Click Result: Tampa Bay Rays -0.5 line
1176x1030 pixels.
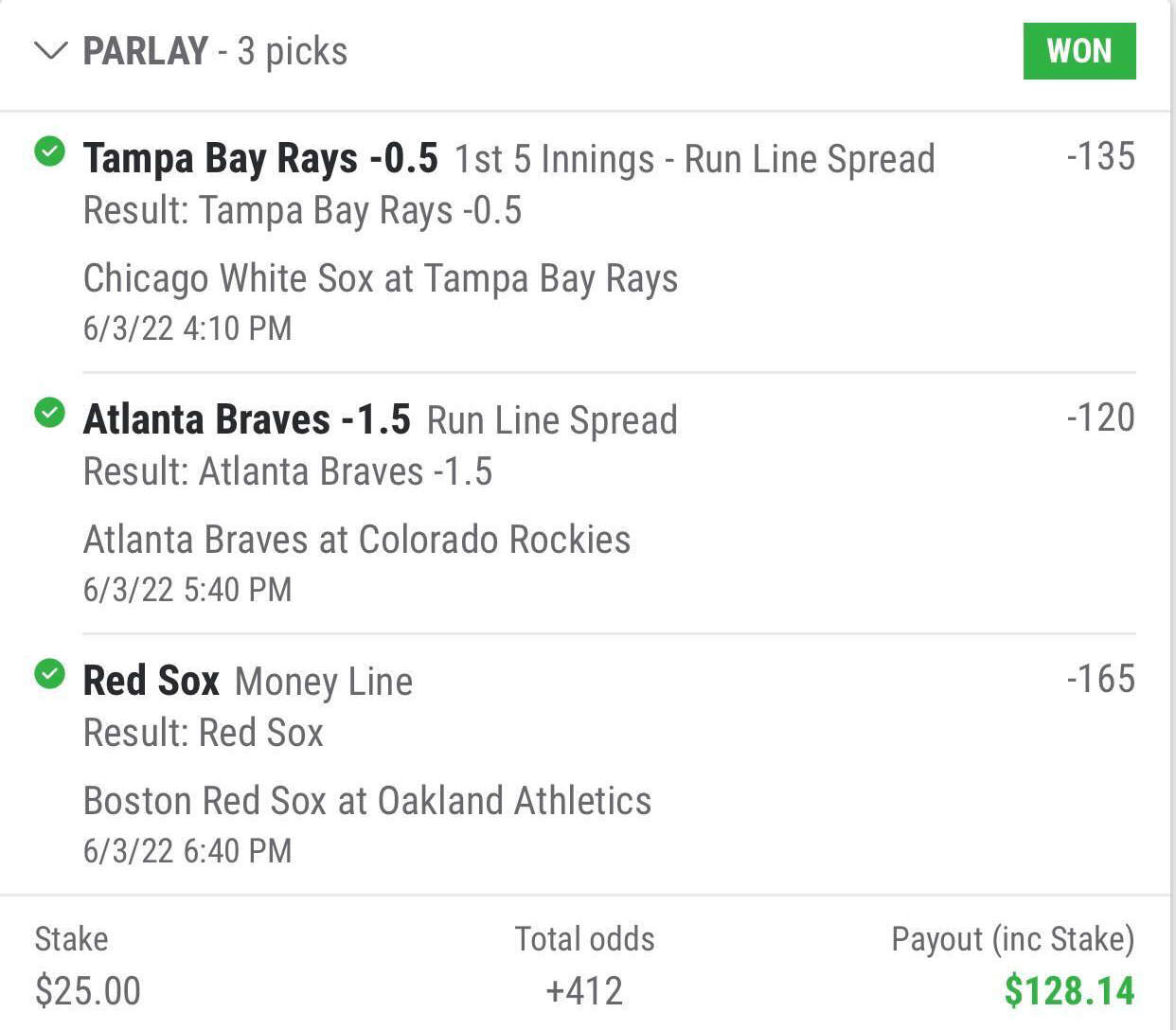[302, 210]
